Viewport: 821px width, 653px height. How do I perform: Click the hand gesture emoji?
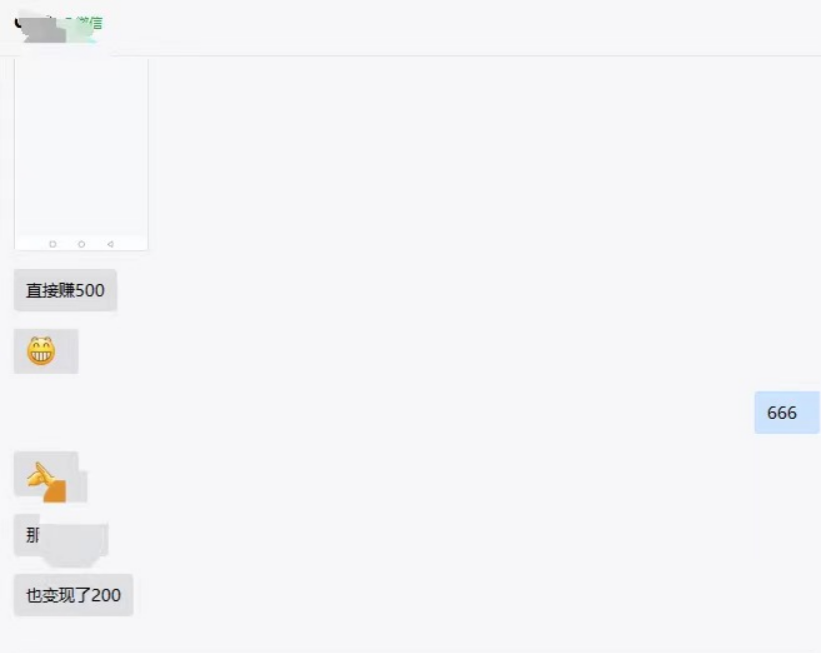coord(40,475)
